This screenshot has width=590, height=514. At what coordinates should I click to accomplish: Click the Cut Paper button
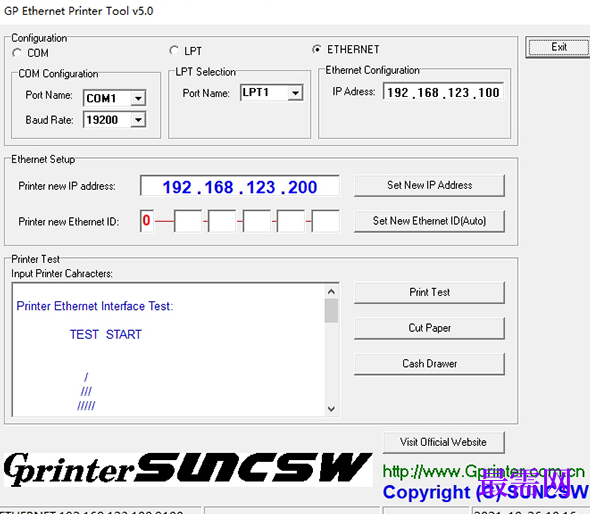point(429,328)
